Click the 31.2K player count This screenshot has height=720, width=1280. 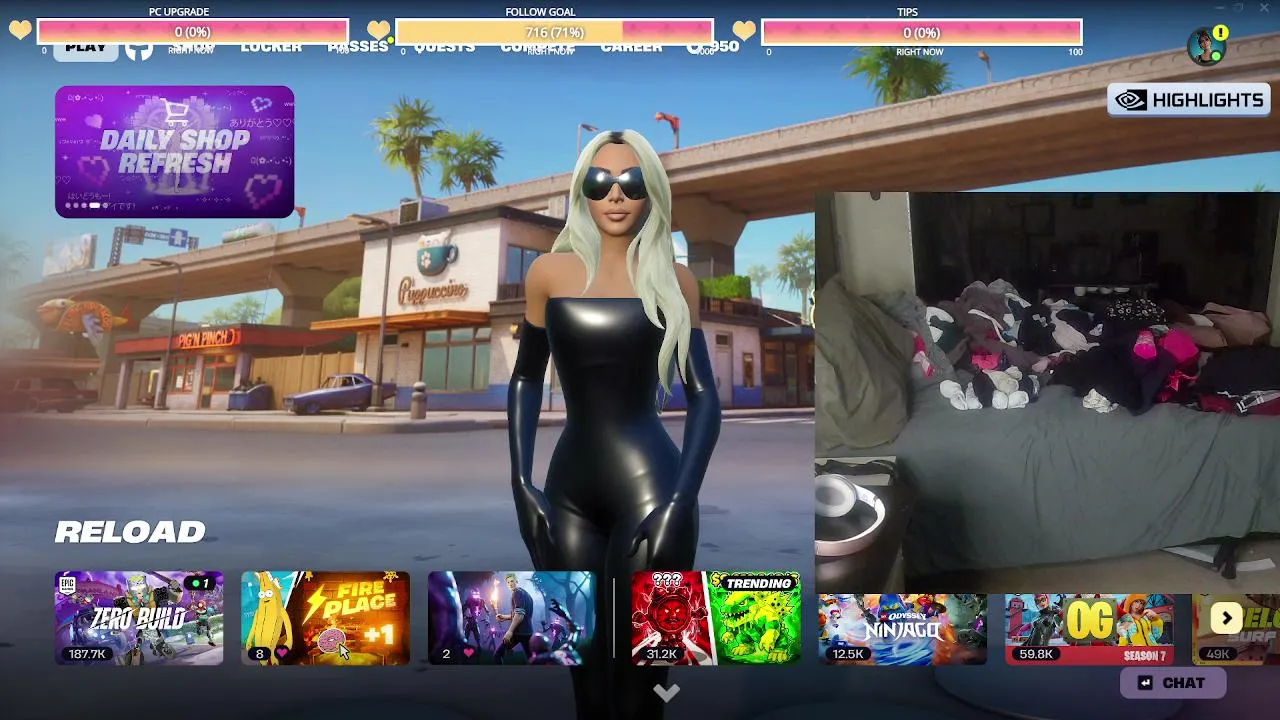[662, 654]
